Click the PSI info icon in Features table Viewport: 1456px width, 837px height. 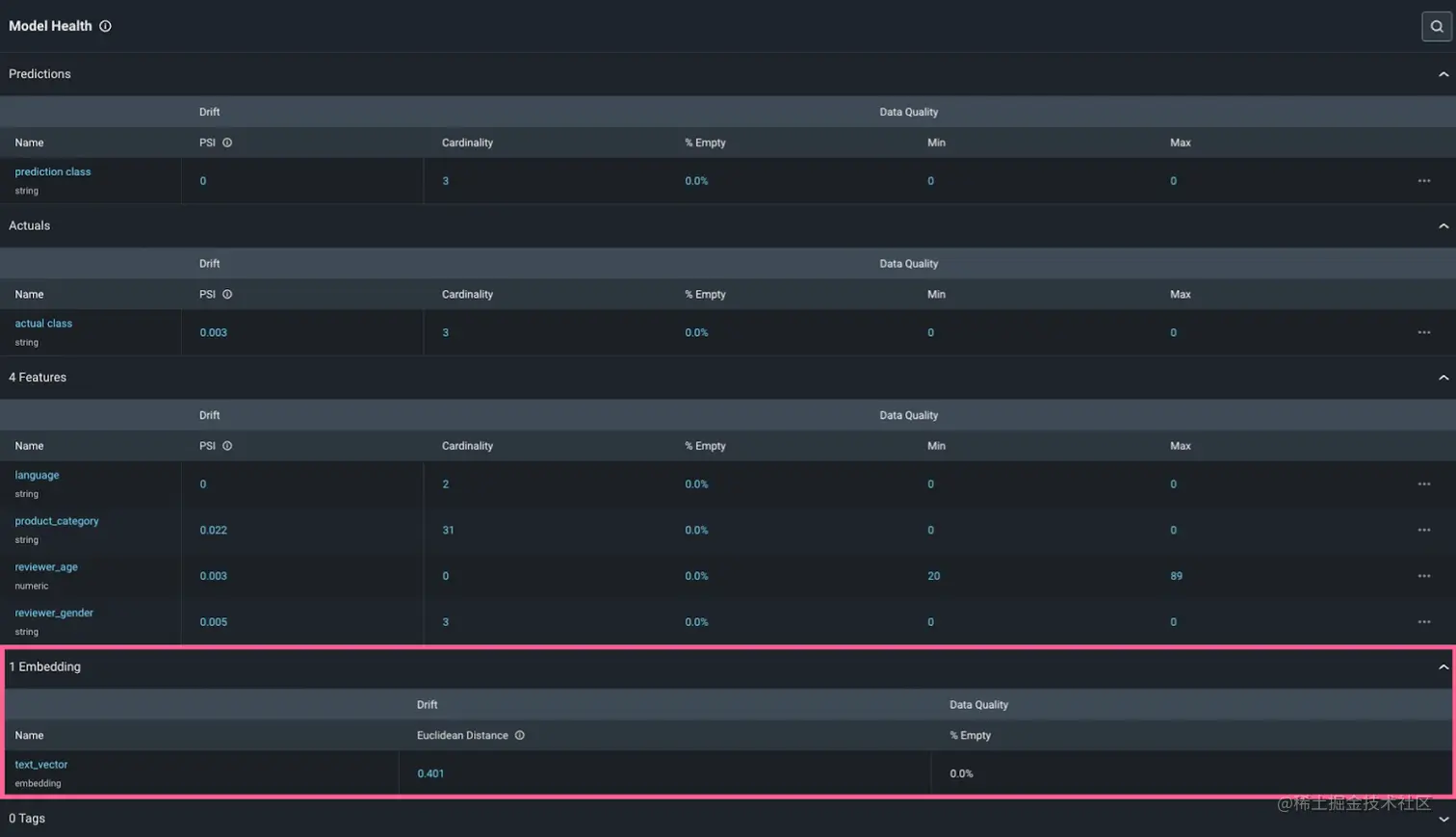227,446
